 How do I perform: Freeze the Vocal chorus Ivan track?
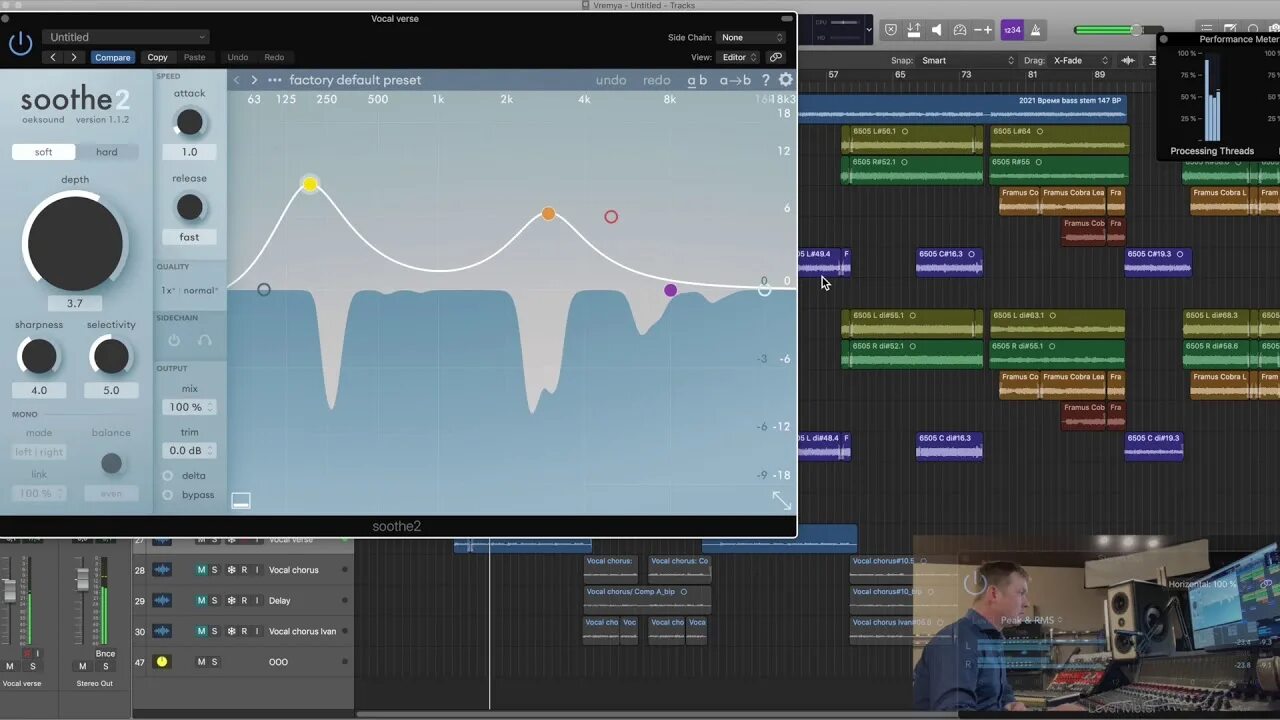(x=231, y=631)
